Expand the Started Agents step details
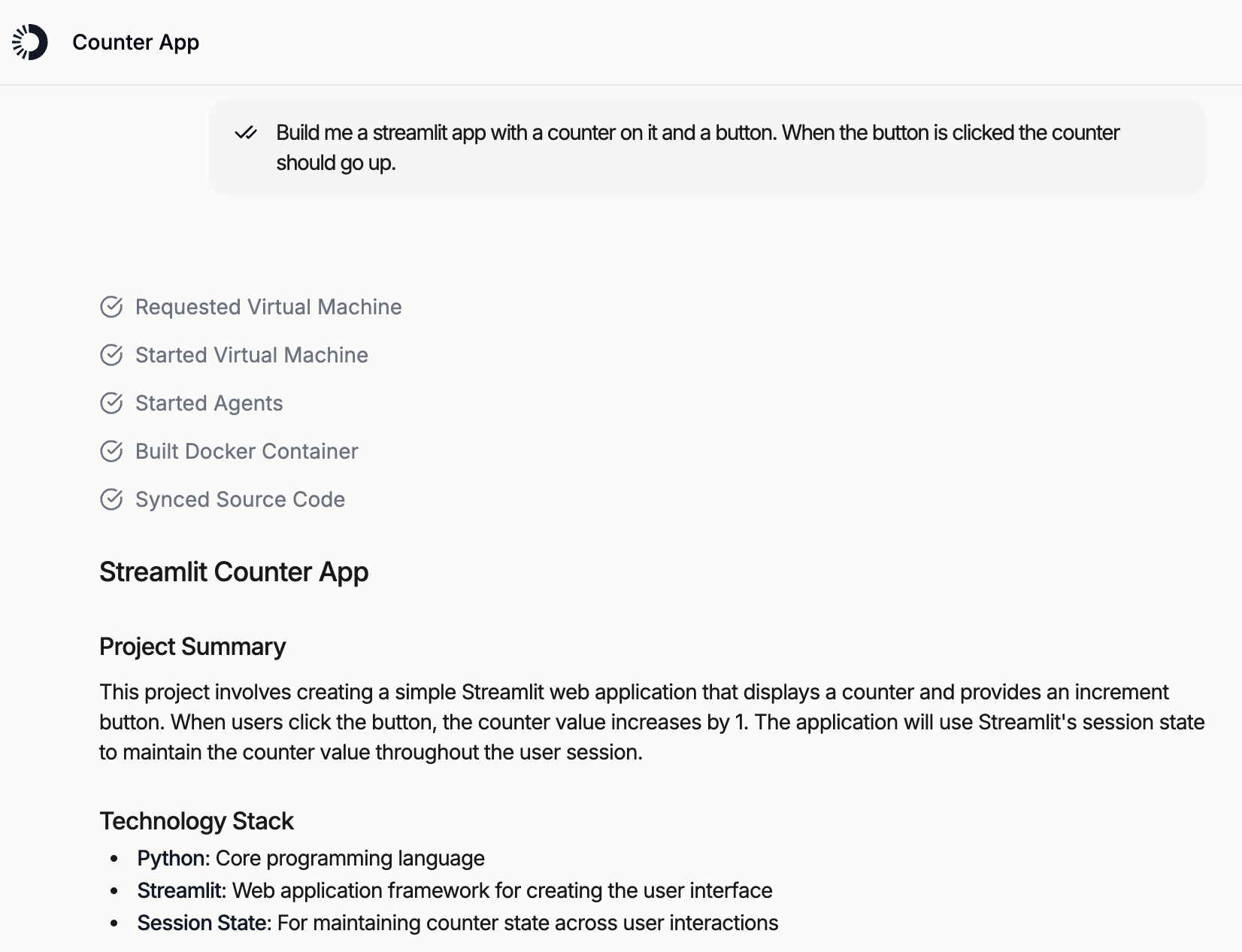Image resolution: width=1242 pixels, height=952 pixels. pos(208,403)
